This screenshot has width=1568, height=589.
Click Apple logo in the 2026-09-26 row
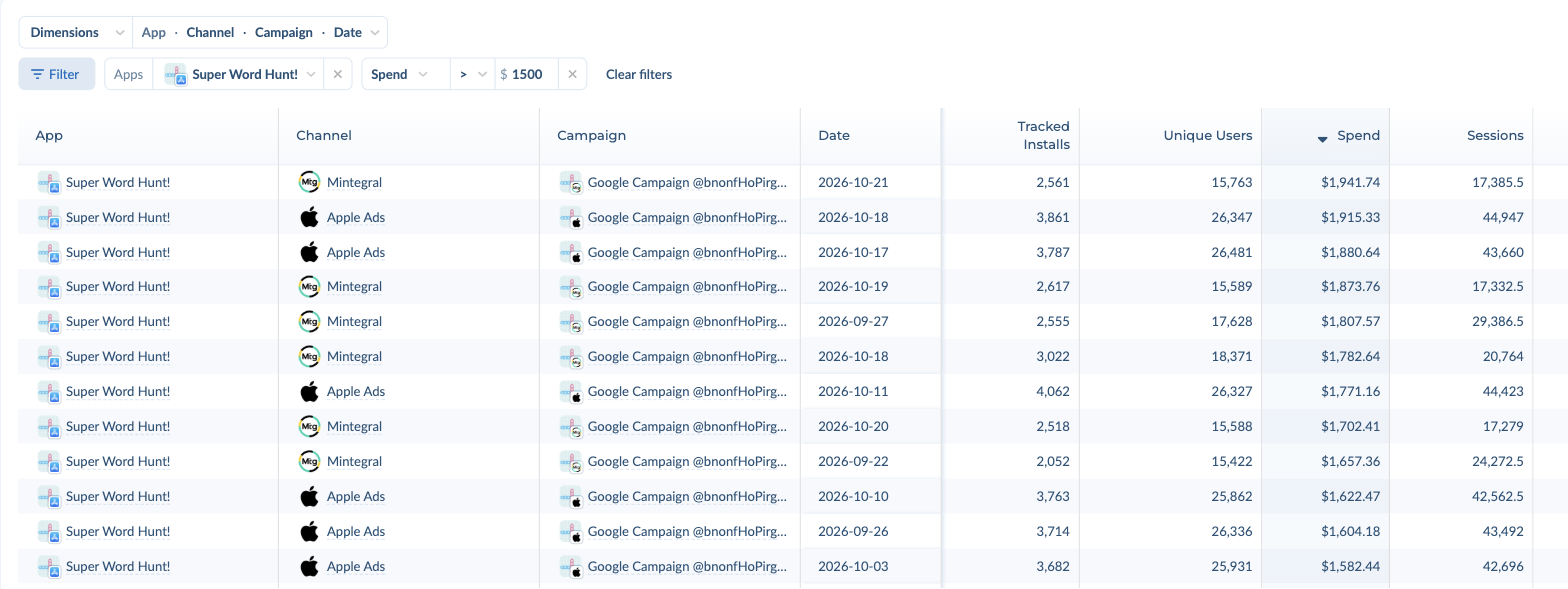point(309,531)
